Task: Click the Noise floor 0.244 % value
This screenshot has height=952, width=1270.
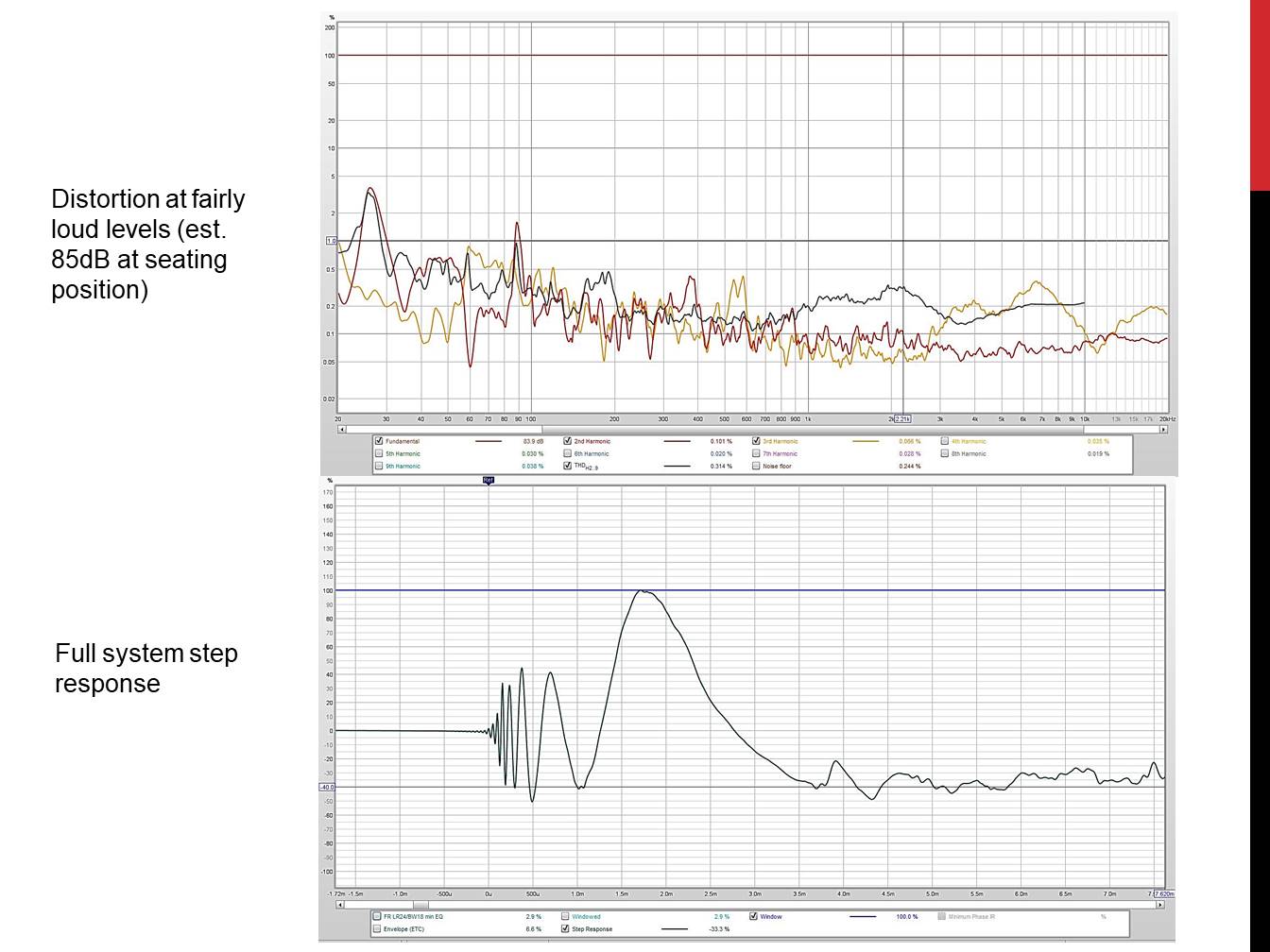Action: (x=910, y=466)
